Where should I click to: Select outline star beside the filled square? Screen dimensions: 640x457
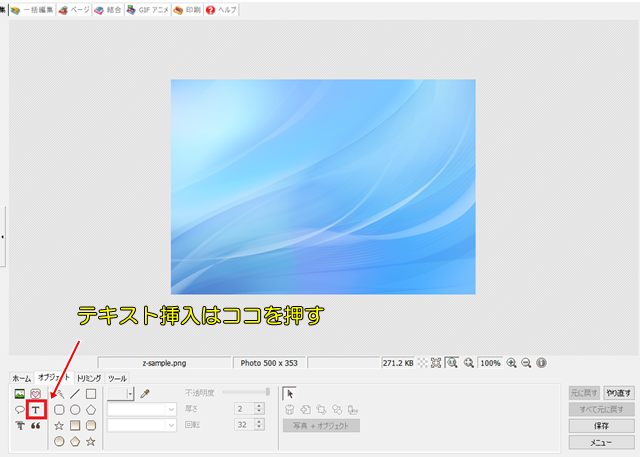[59, 426]
